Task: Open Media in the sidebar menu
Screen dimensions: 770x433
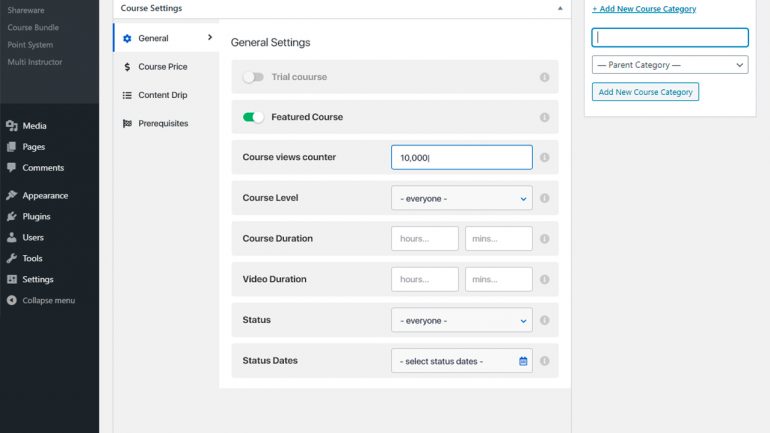Action: click(34, 126)
